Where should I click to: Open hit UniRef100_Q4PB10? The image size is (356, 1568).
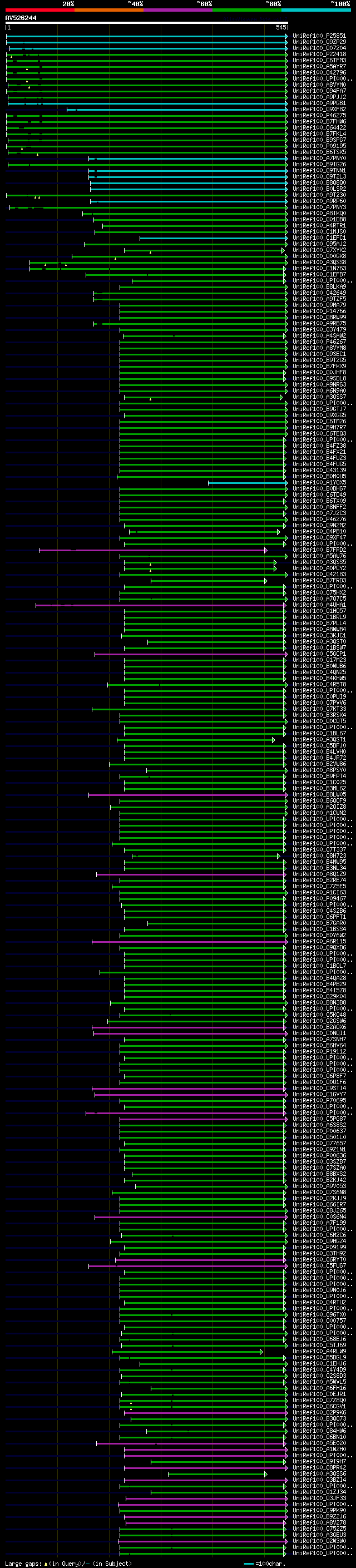(319, 531)
